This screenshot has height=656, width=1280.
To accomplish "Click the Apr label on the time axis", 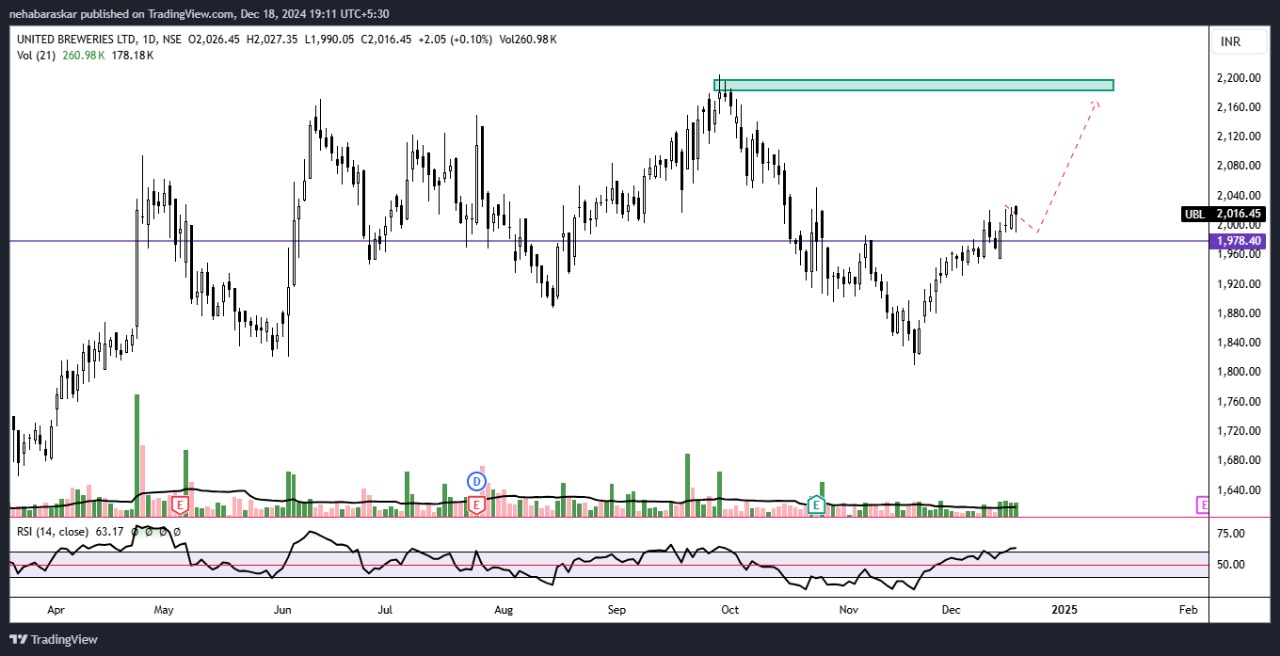I will [56, 609].
